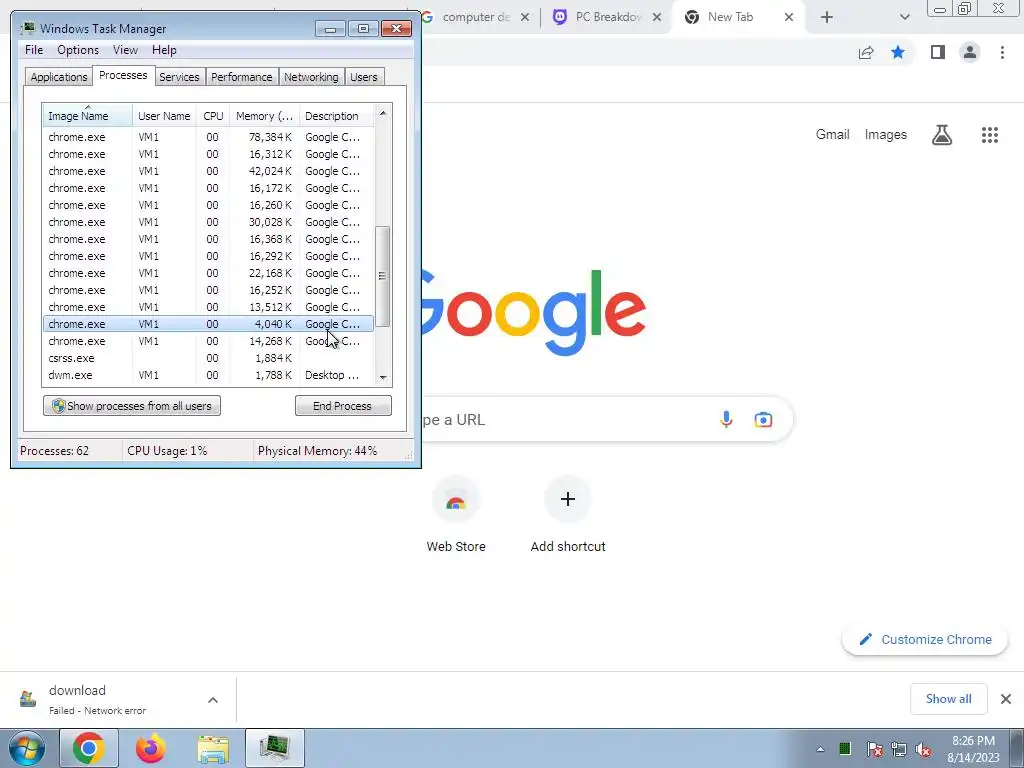Open the Web Store shortcut
This screenshot has width=1024, height=768.
[x=456, y=516]
